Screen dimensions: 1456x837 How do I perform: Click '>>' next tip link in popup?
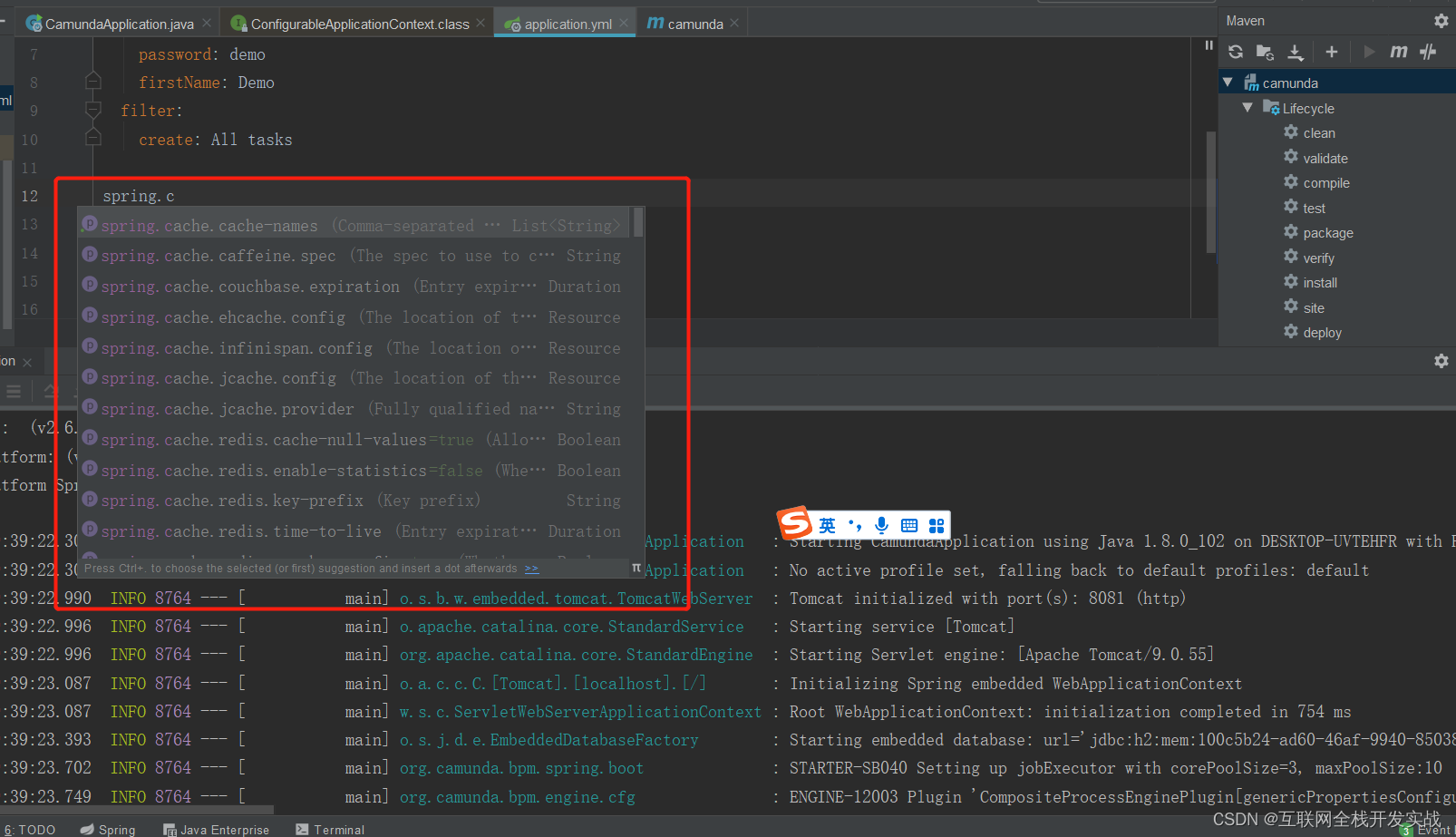coord(531,569)
